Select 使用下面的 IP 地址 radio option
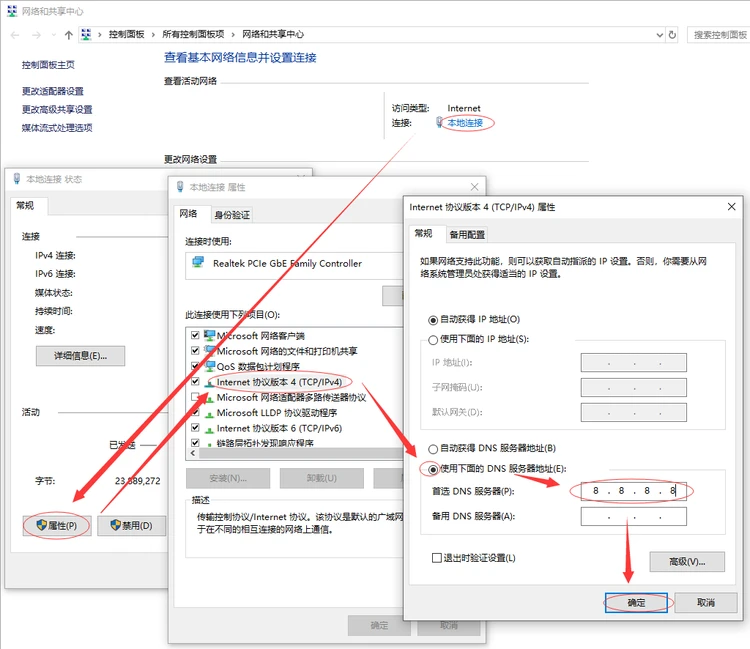The height and width of the screenshot is (649, 750). coord(433,340)
